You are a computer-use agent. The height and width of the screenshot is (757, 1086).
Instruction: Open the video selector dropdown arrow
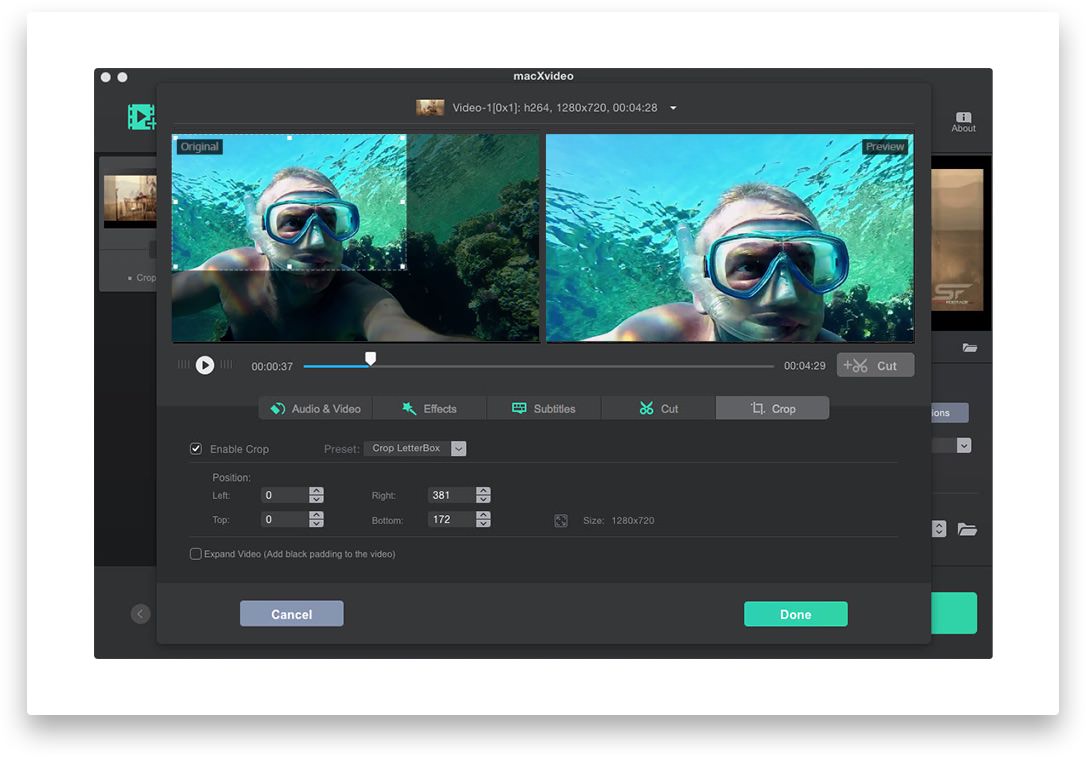(673, 108)
